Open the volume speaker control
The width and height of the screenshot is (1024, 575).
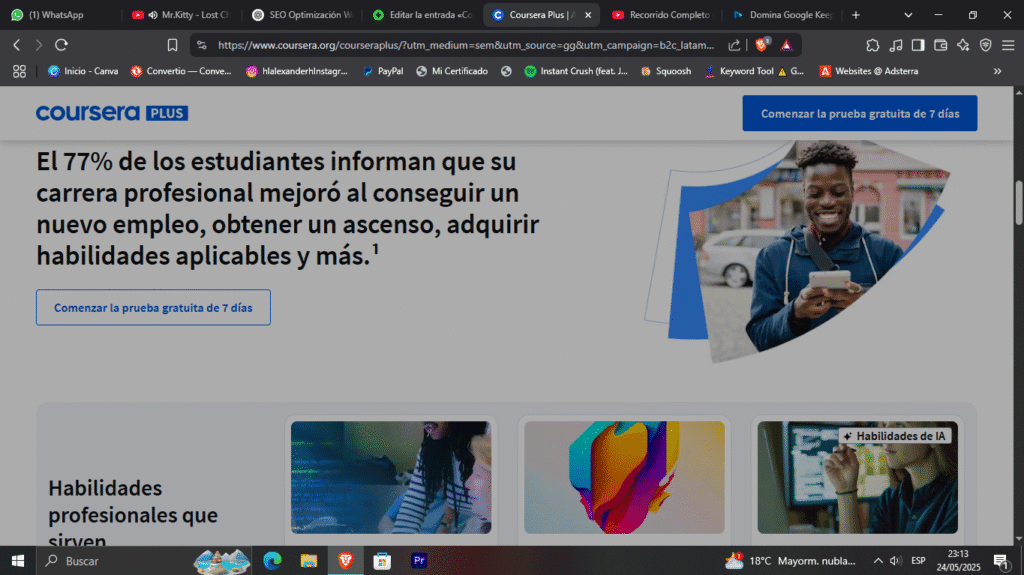click(x=896, y=561)
